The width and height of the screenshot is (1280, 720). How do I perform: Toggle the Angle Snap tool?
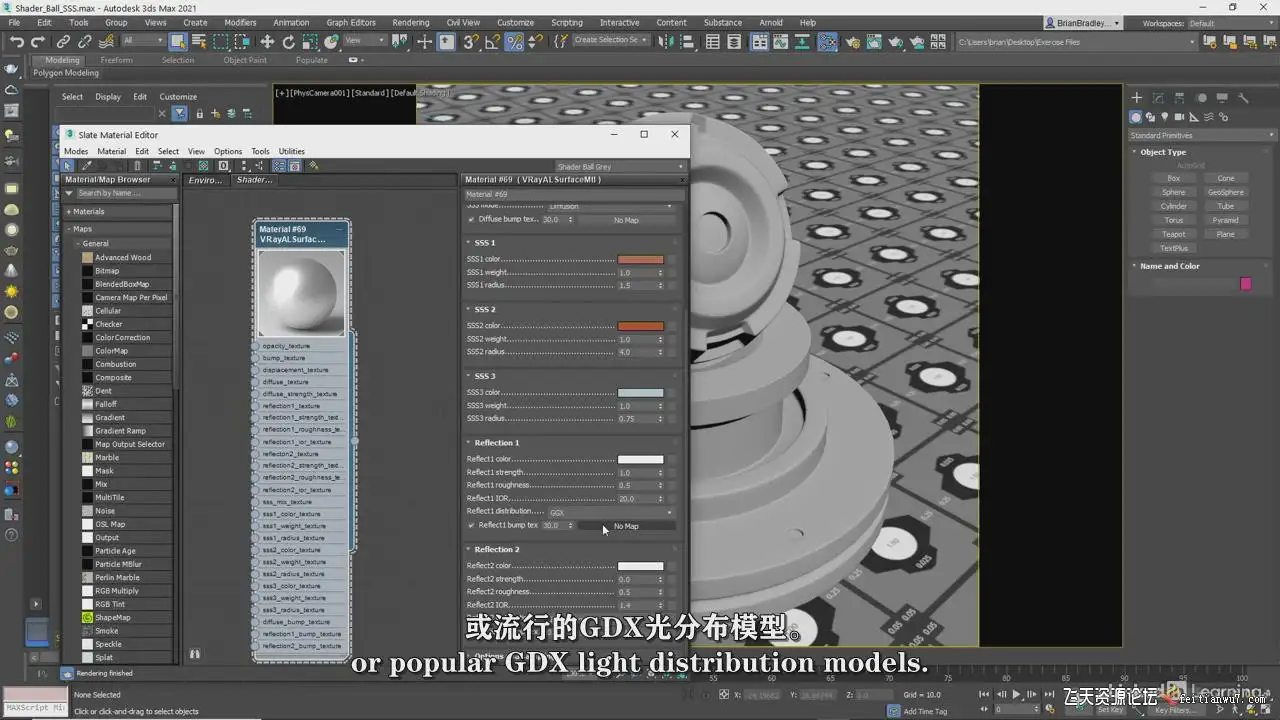point(492,42)
